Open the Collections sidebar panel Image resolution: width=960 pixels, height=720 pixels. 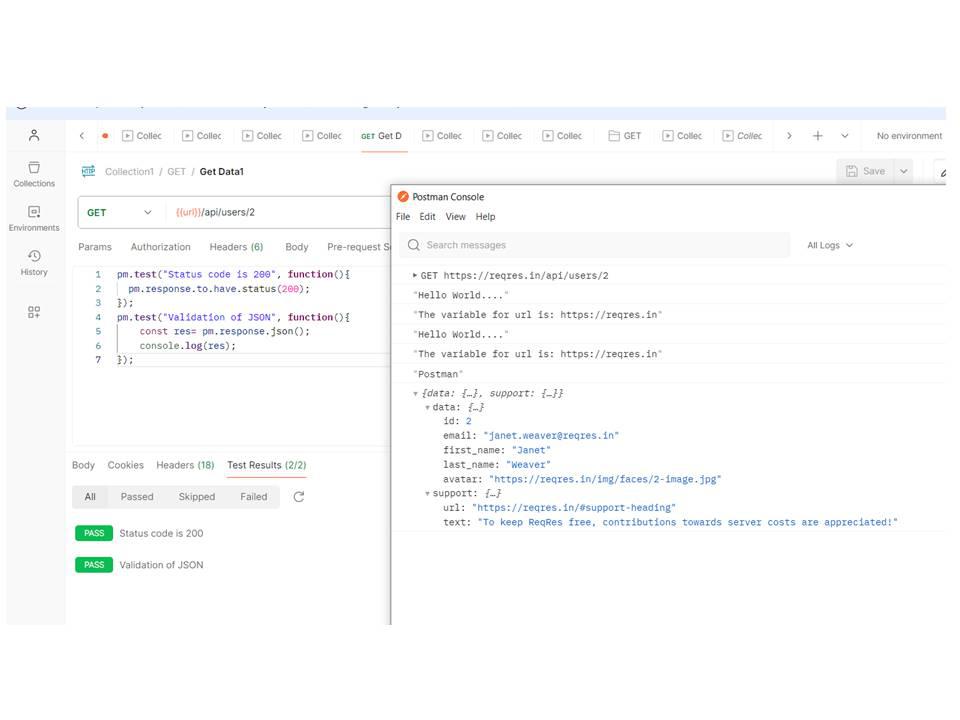pyautogui.click(x=34, y=174)
